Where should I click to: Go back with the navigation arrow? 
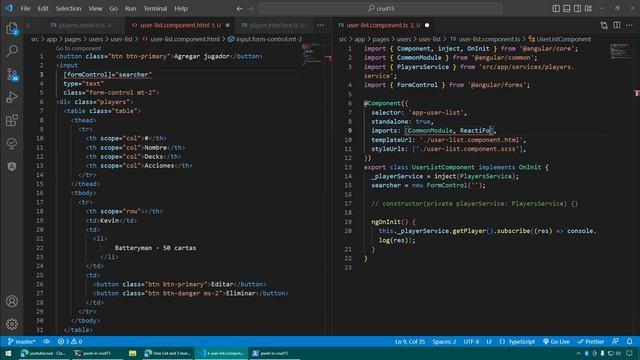[240, 9]
